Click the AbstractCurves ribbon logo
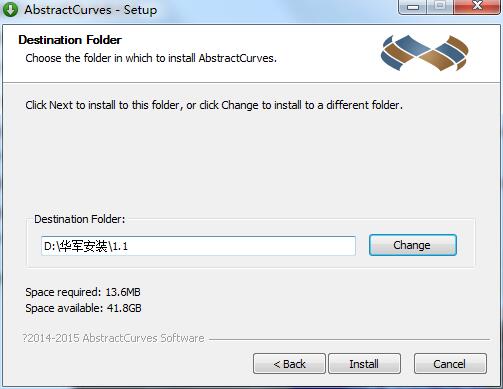The image size is (503, 389). tap(424, 53)
